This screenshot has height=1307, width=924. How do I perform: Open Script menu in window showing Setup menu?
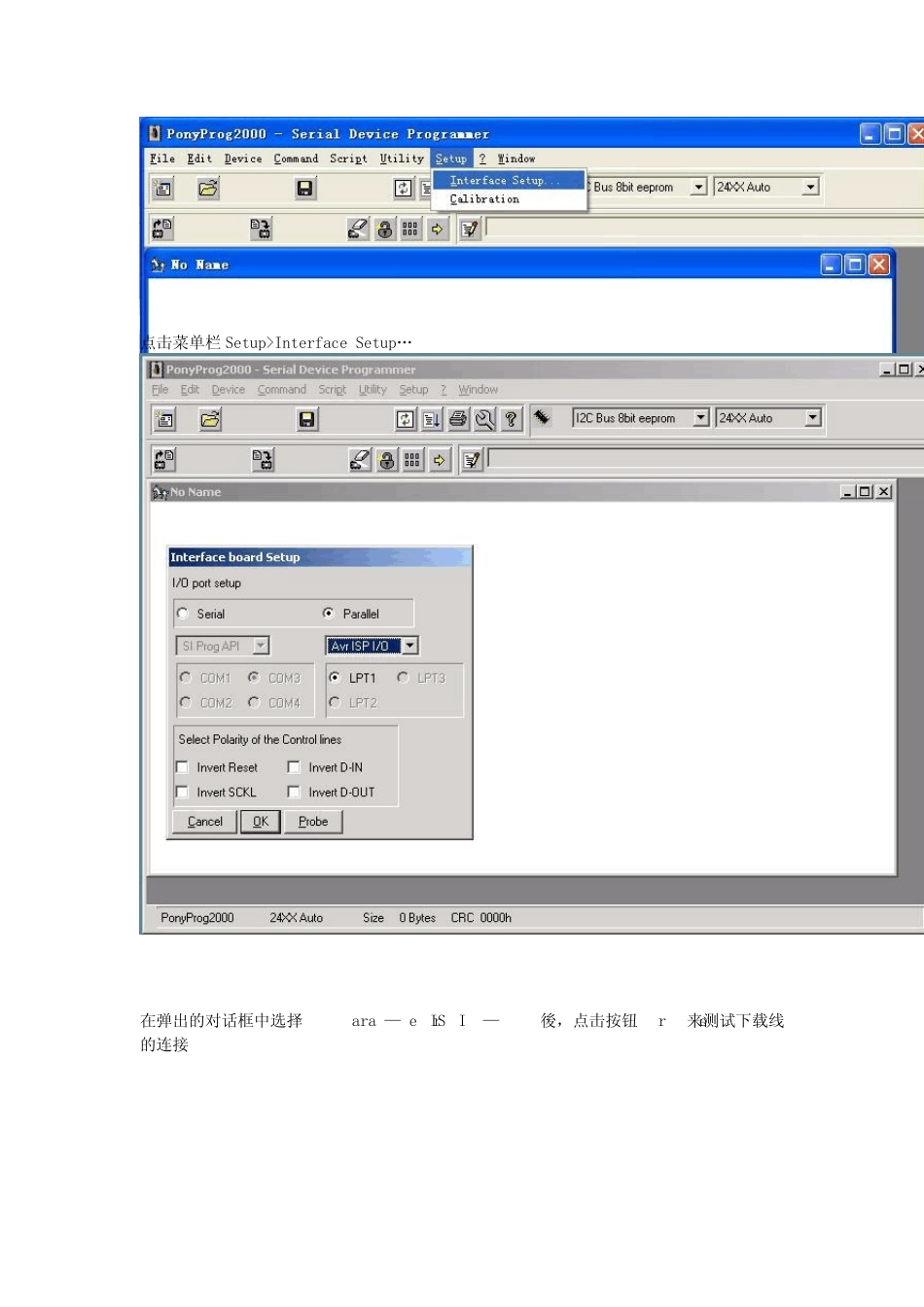pos(348,159)
